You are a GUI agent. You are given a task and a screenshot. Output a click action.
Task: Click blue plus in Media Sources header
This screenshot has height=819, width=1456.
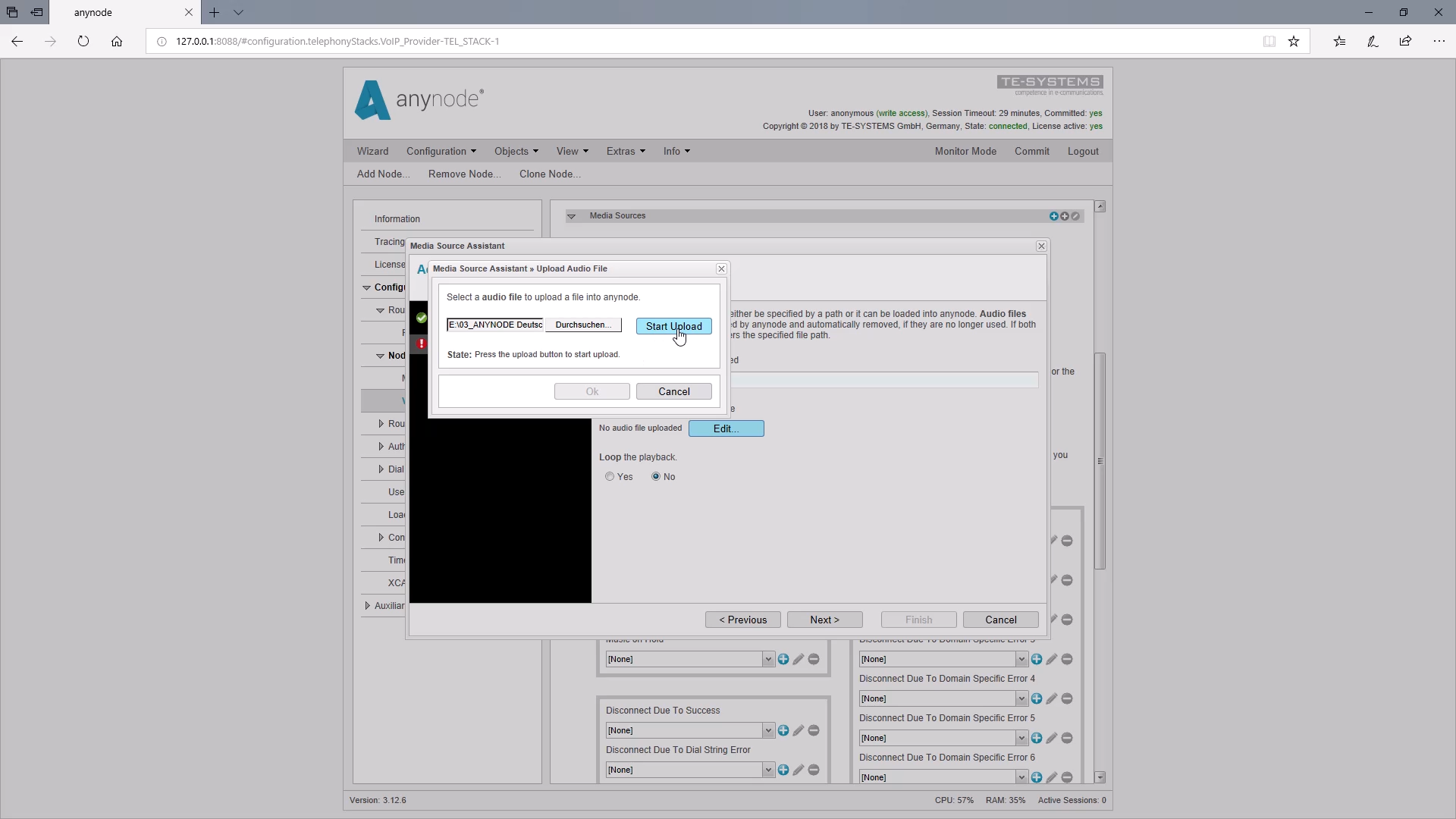[1053, 216]
